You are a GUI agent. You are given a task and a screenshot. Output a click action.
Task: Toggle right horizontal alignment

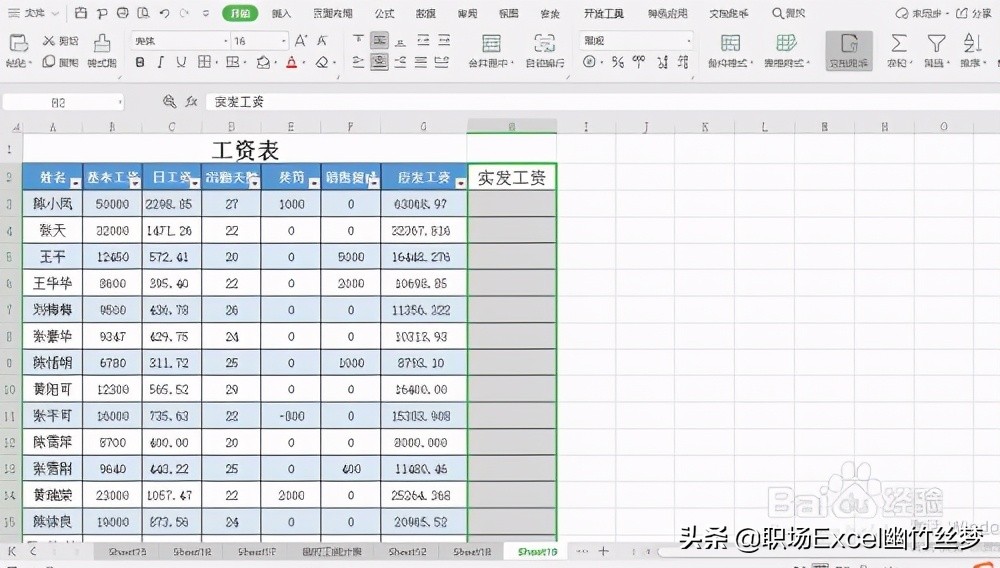click(401, 62)
